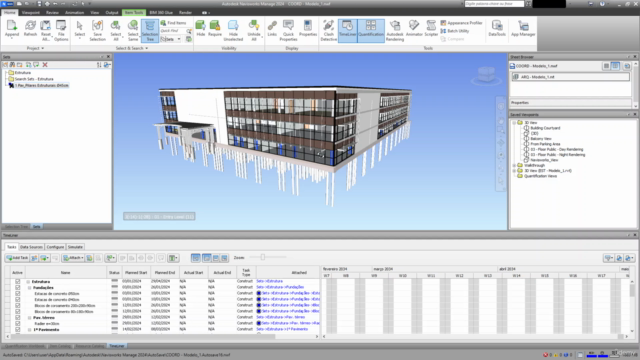Open the Viewpoint ribbon tab
The height and width of the screenshot is (360, 640).
31,13
